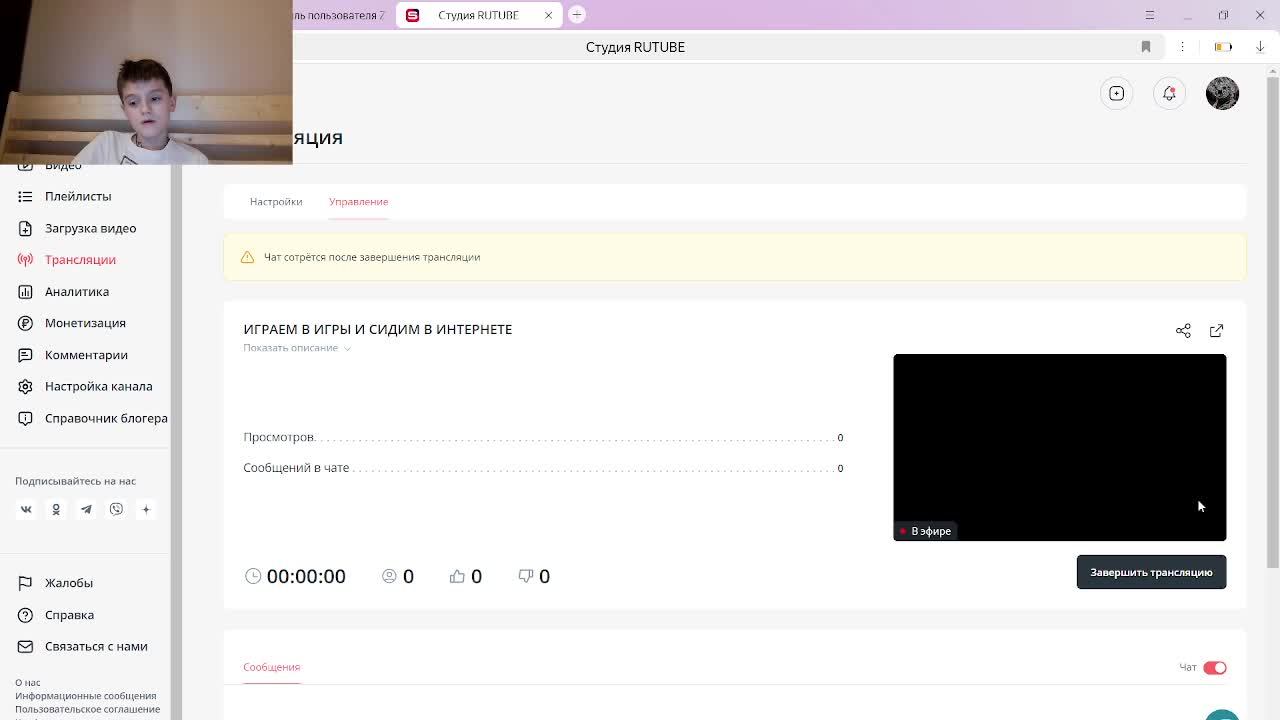Switch to the Управление tab
The height and width of the screenshot is (720, 1280).
(358, 202)
